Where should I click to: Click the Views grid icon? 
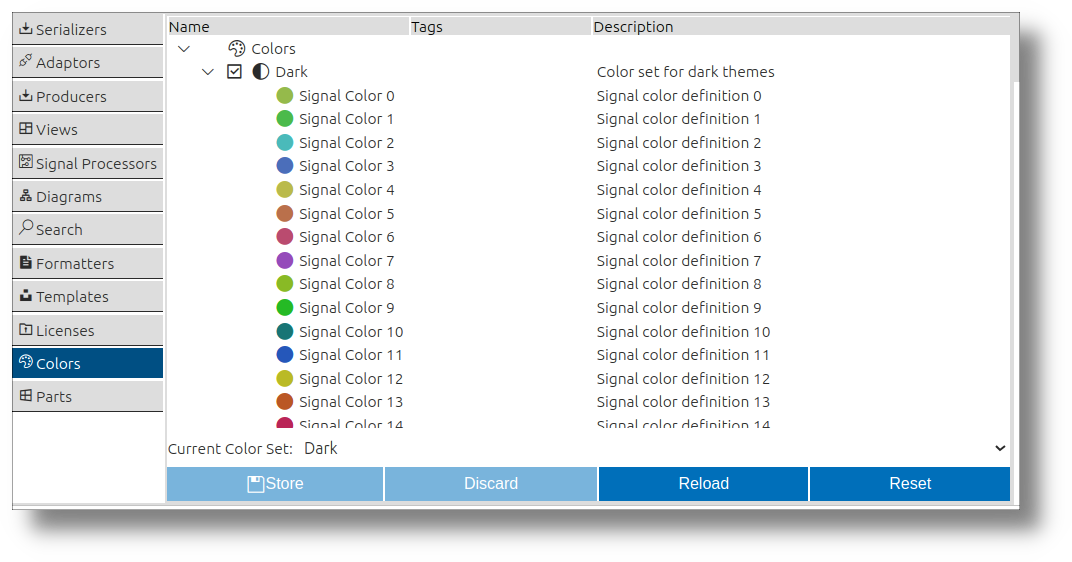point(25,128)
